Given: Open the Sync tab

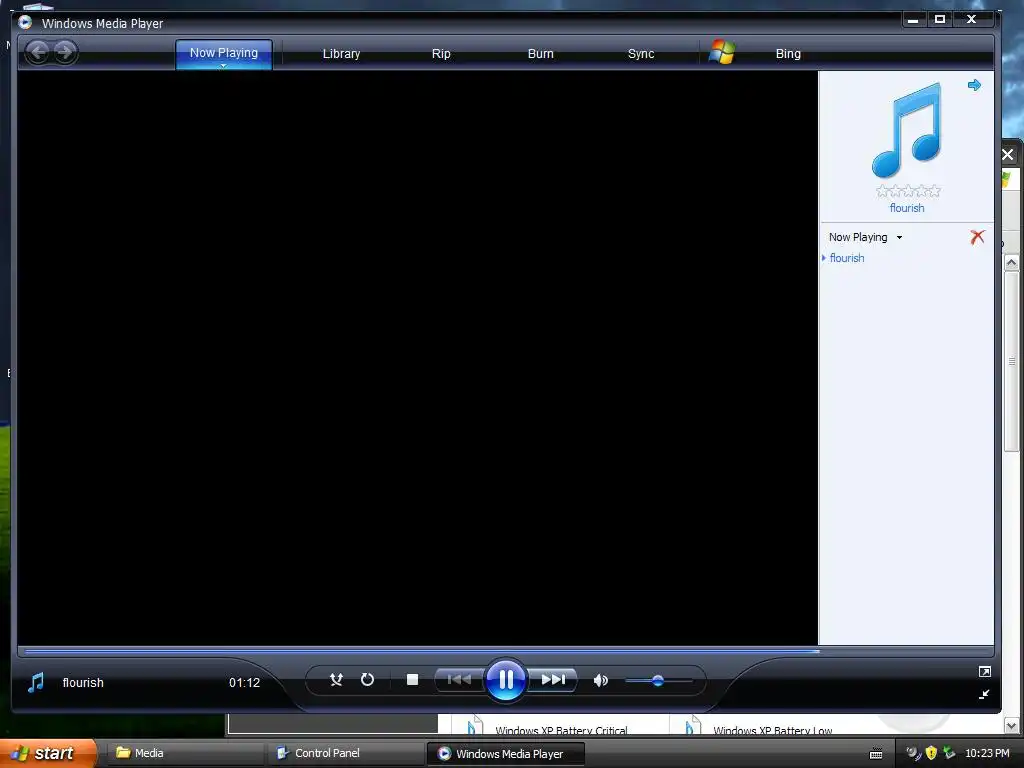Looking at the screenshot, I should click(x=641, y=54).
